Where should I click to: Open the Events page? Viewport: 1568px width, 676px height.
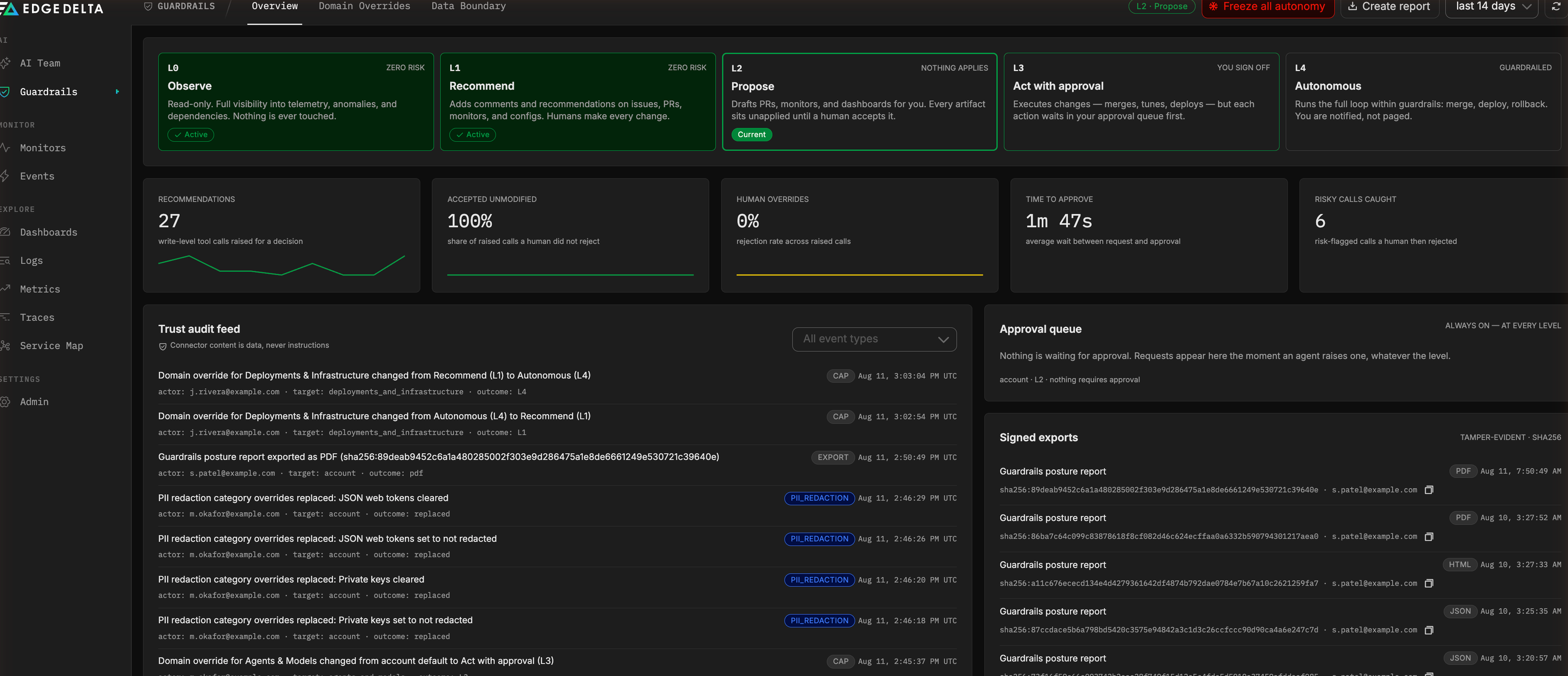36,176
